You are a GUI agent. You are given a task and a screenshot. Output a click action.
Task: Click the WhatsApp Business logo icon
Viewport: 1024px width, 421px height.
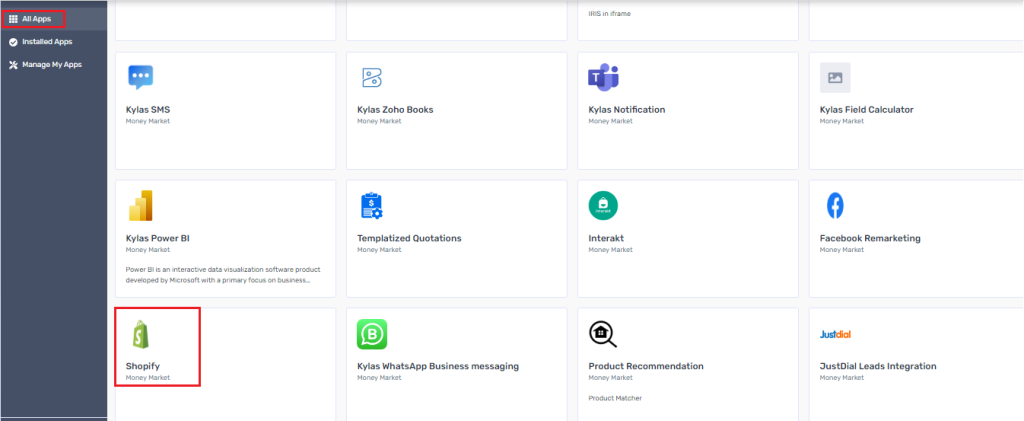point(372,334)
